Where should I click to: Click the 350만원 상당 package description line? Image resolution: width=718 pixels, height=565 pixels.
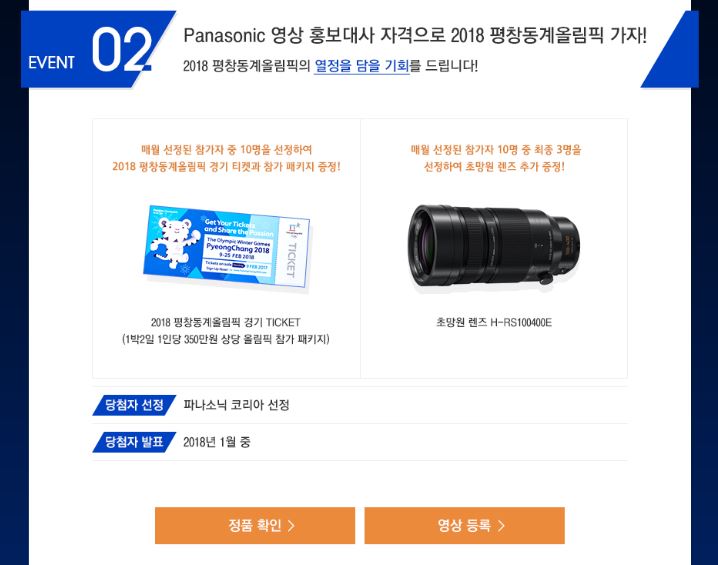(226, 339)
